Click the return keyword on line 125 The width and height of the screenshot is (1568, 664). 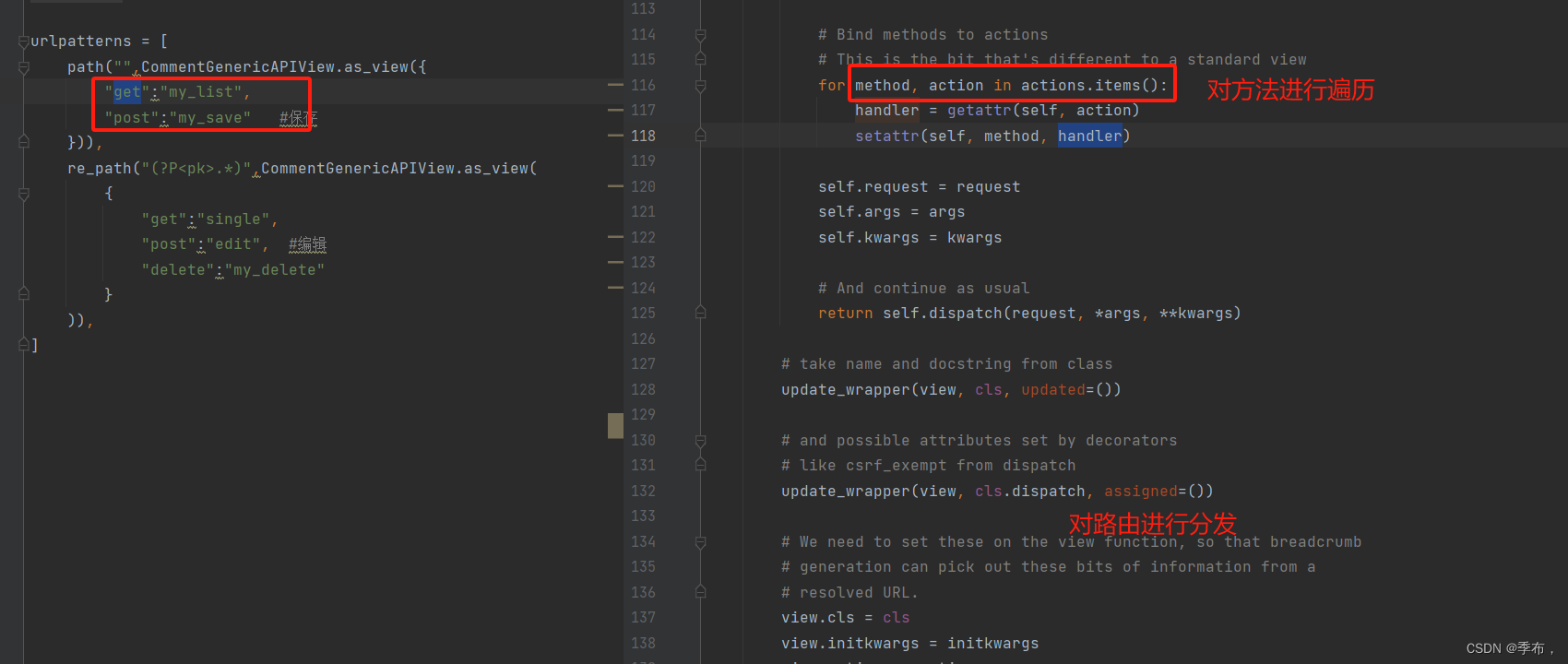click(x=846, y=314)
